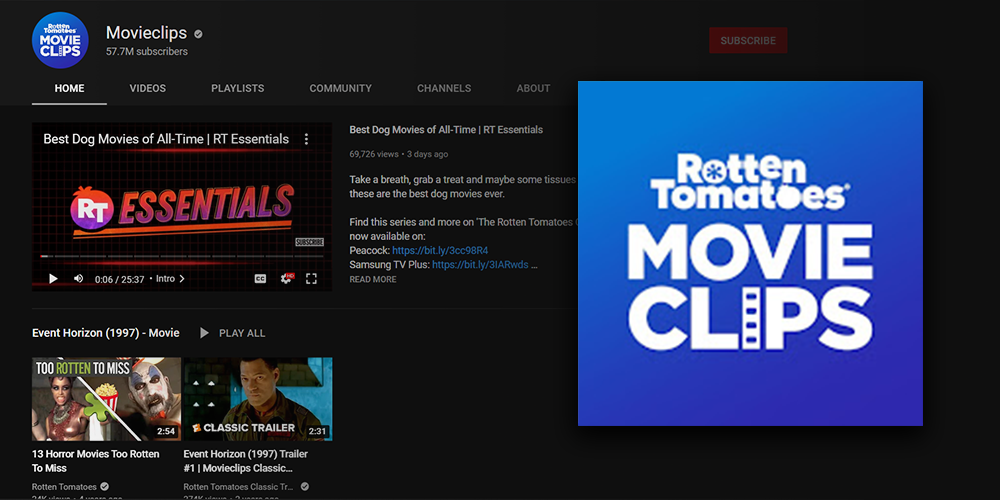Click the SUBSCRIBE watermark inside the video
Screen dimensions: 1000x500
point(309,242)
